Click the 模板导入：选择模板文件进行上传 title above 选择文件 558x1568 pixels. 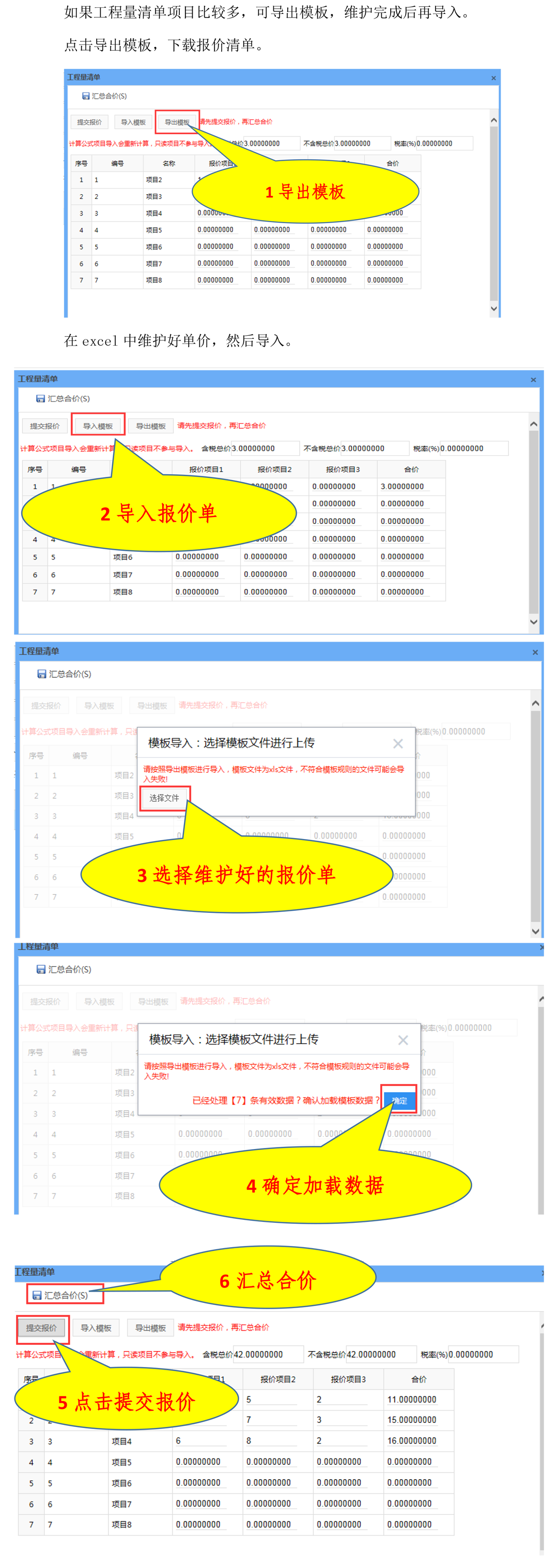click(x=231, y=743)
